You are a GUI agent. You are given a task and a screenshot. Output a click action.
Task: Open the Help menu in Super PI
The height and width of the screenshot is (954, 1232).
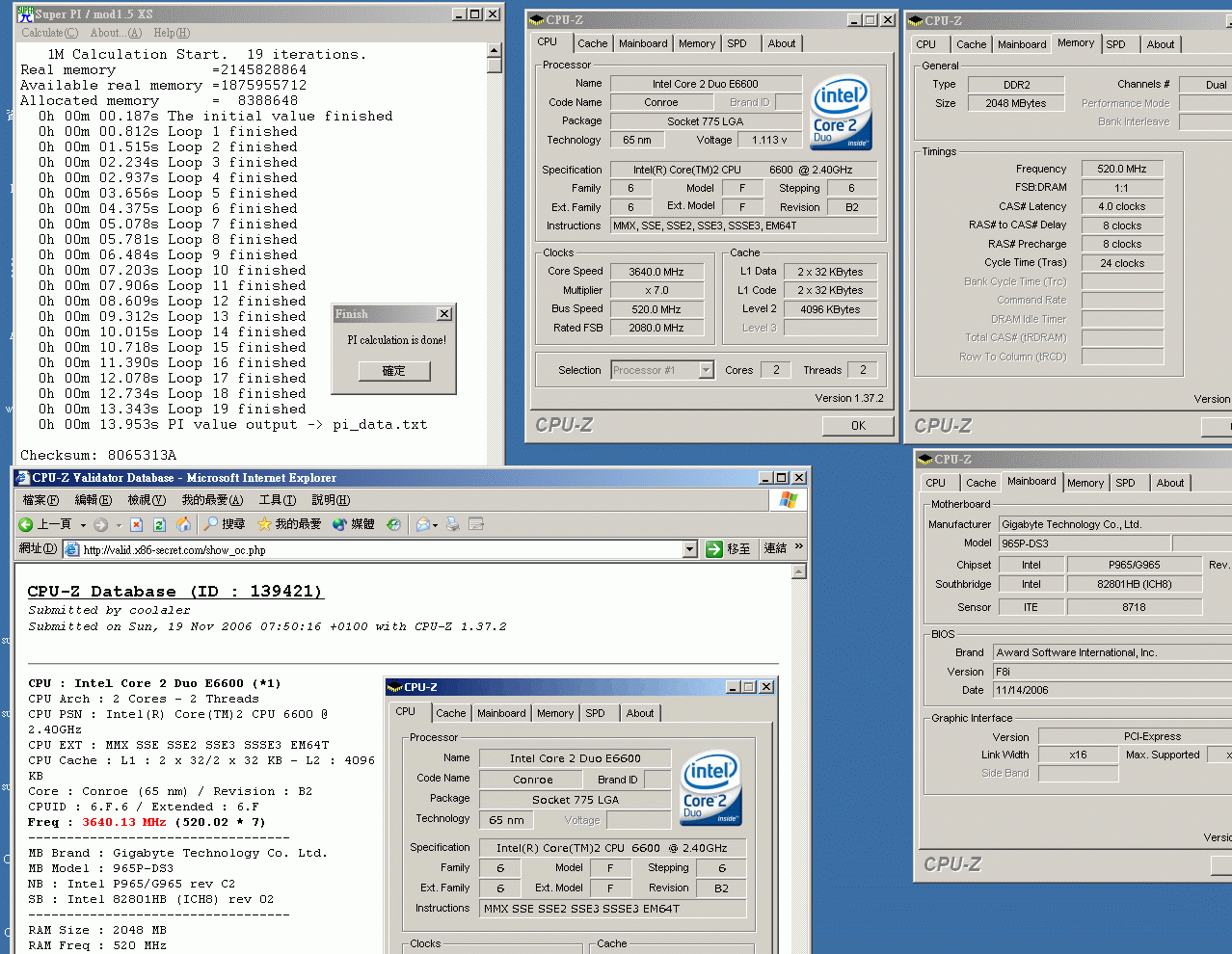coord(172,33)
